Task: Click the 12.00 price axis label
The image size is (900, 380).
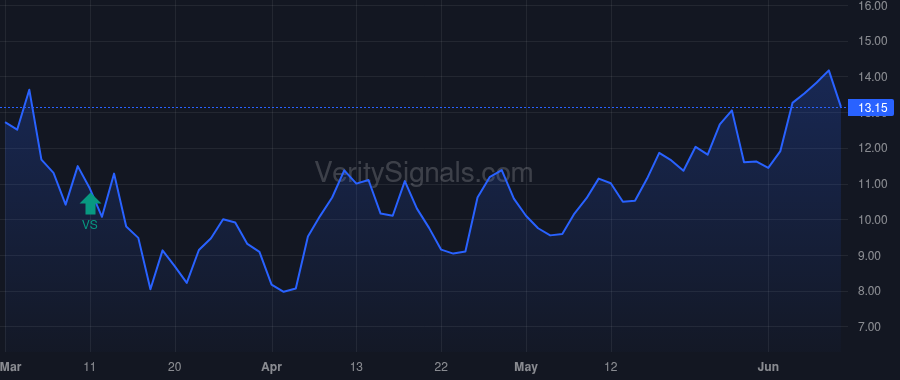Action: [x=872, y=148]
